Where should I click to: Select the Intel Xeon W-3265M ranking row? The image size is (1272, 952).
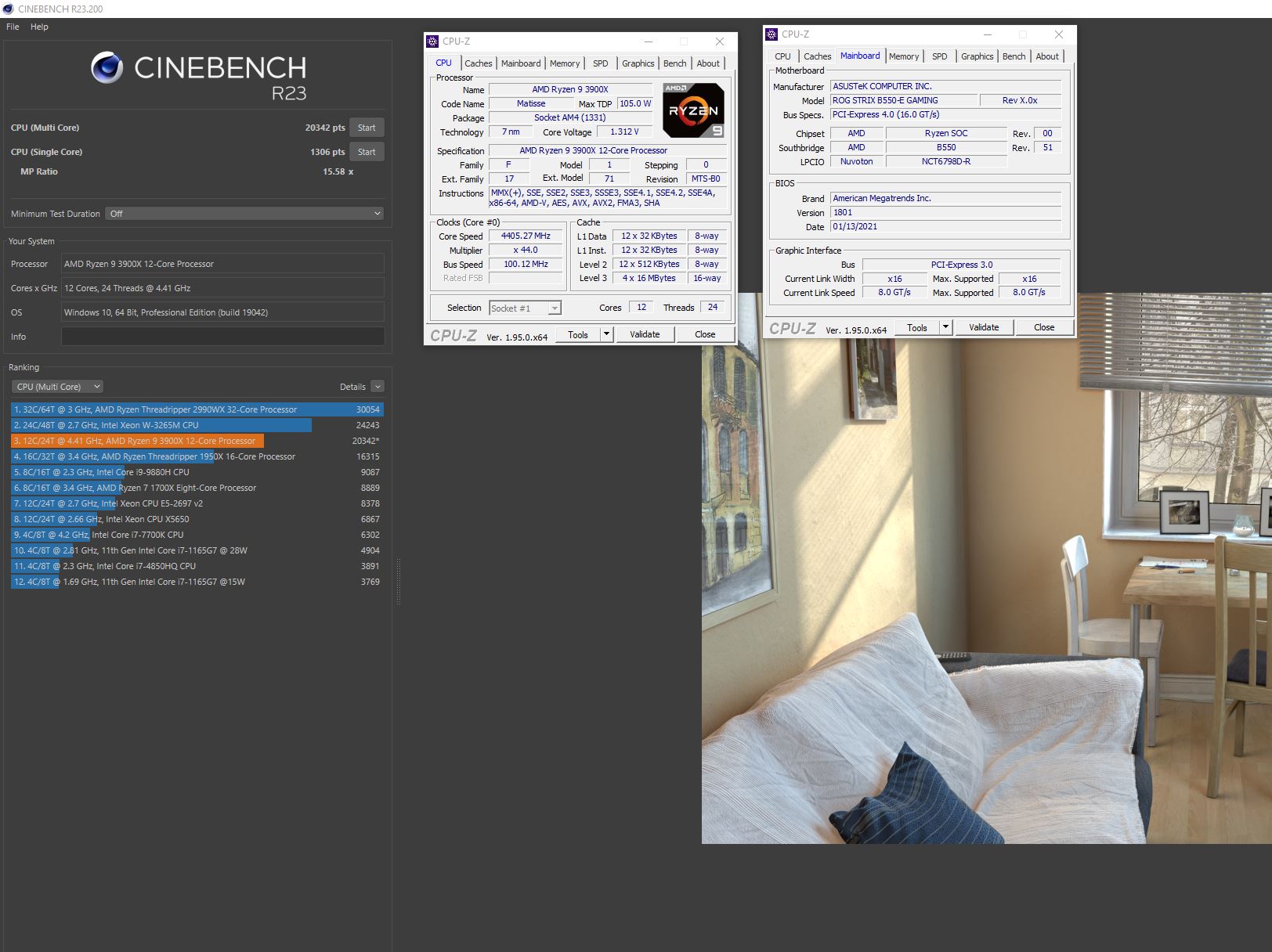click(197, 425)
